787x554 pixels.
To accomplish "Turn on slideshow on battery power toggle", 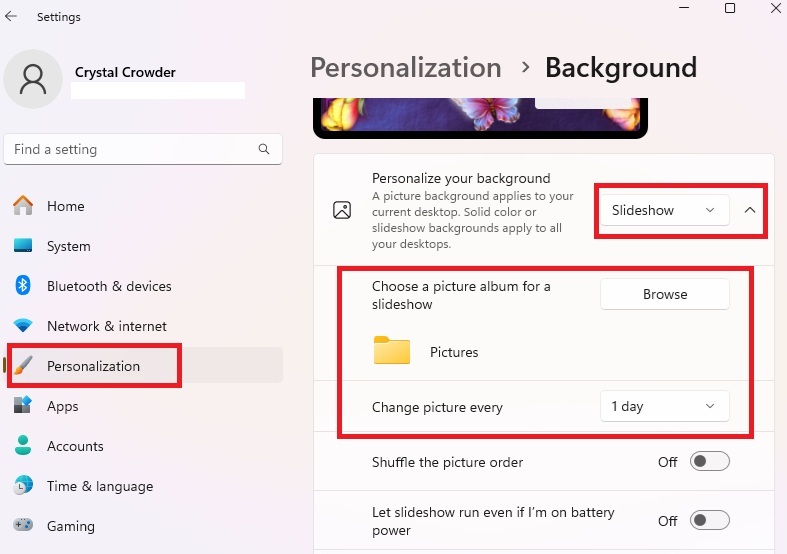I will click(709, 520).
